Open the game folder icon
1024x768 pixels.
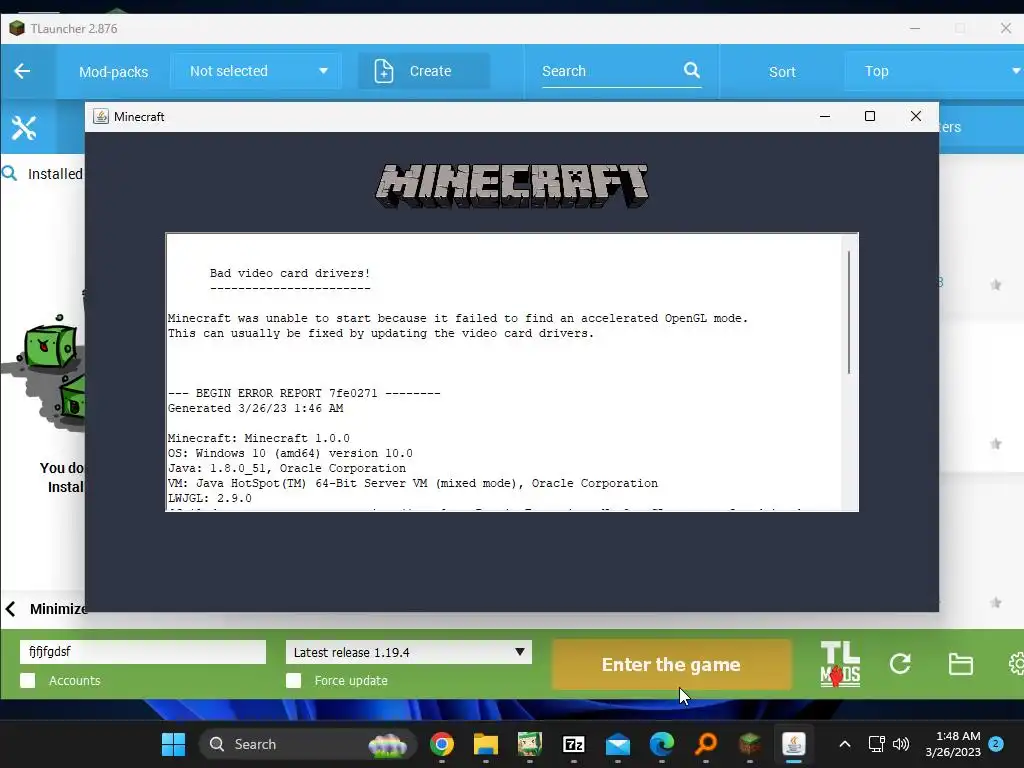click(x=961, y=664)
